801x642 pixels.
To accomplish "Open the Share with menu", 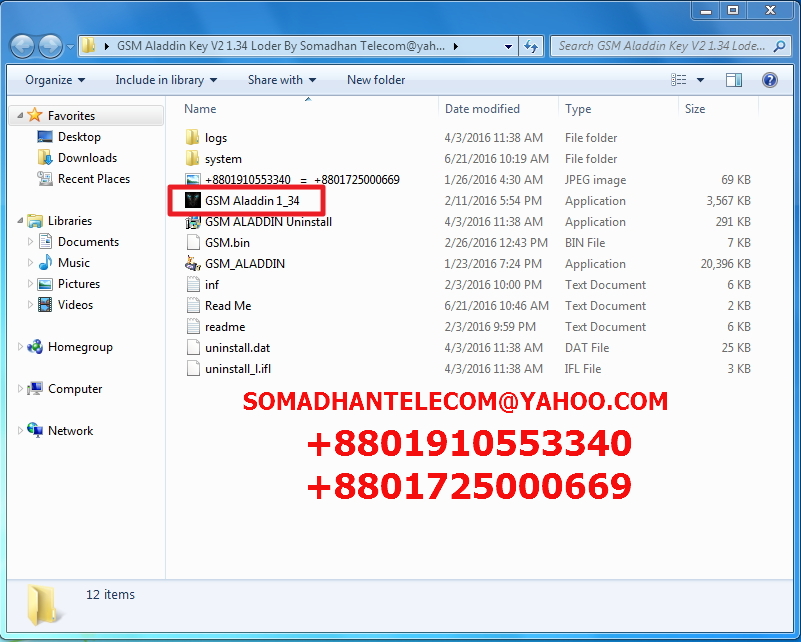I will pos(282,80).
